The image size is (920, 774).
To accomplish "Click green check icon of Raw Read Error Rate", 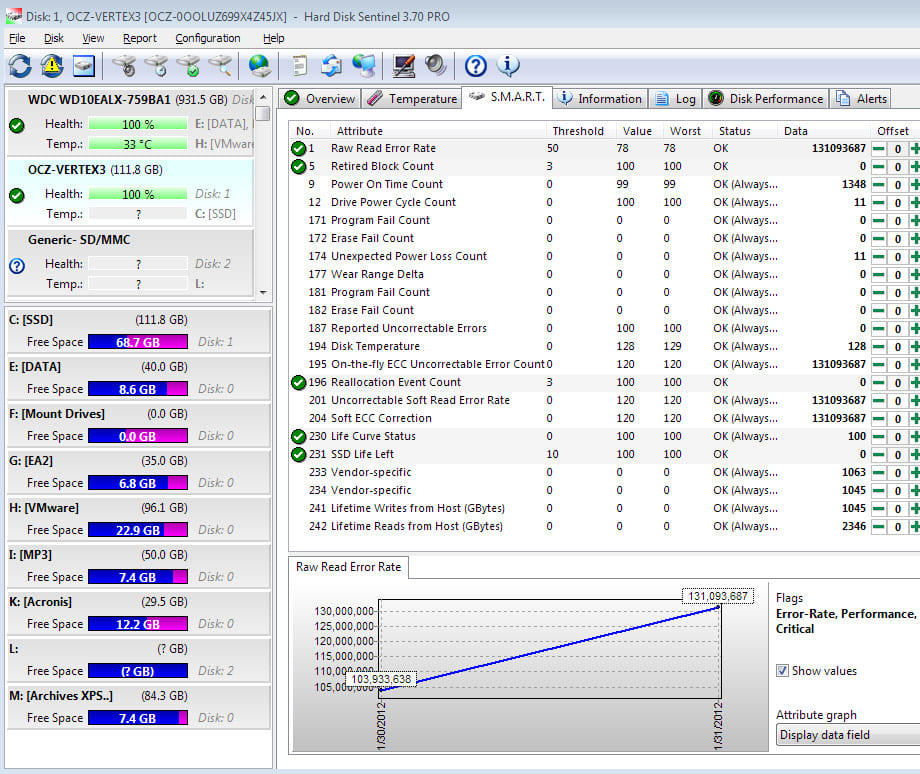I will click(299, 148).
